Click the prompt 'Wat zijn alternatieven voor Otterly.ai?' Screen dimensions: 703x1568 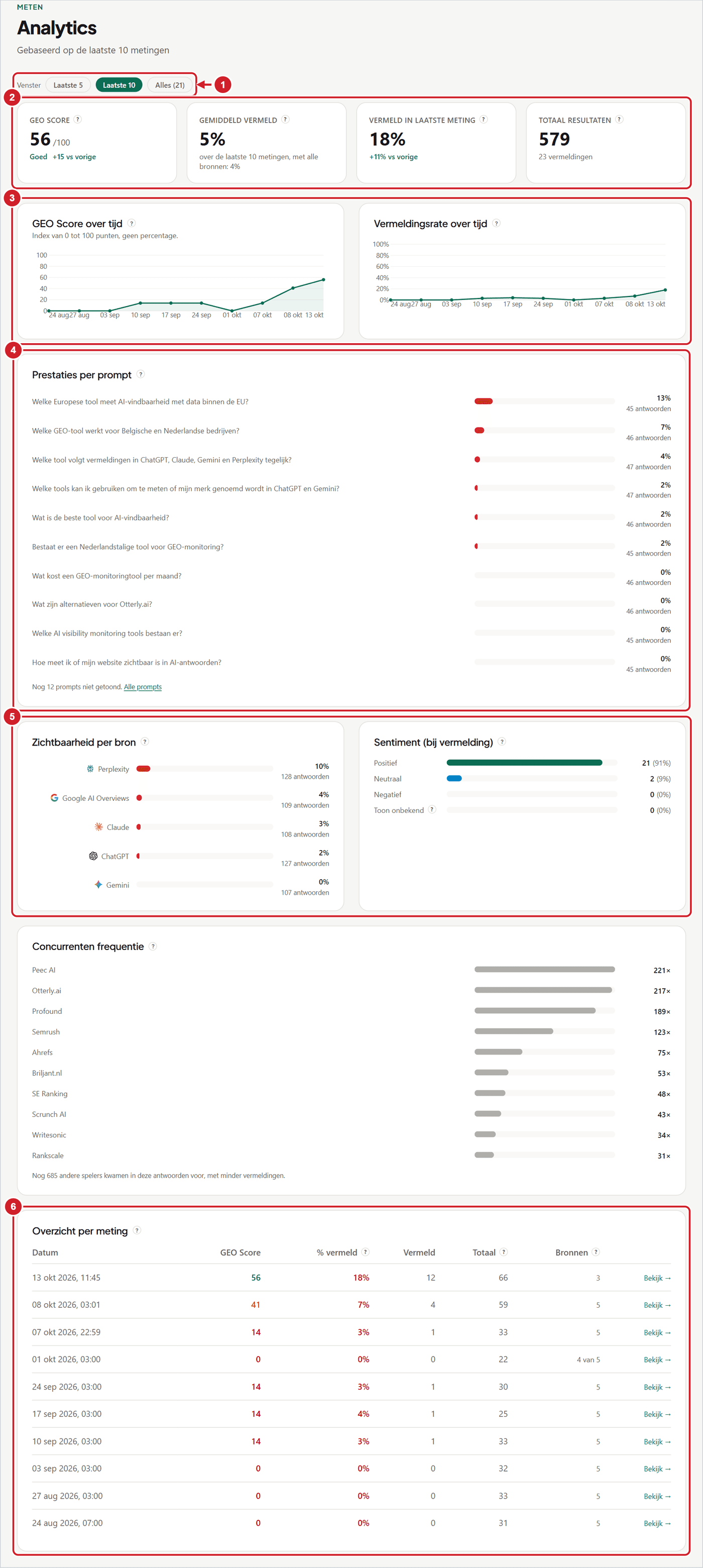pyautogui.click(x=92, y=604)
